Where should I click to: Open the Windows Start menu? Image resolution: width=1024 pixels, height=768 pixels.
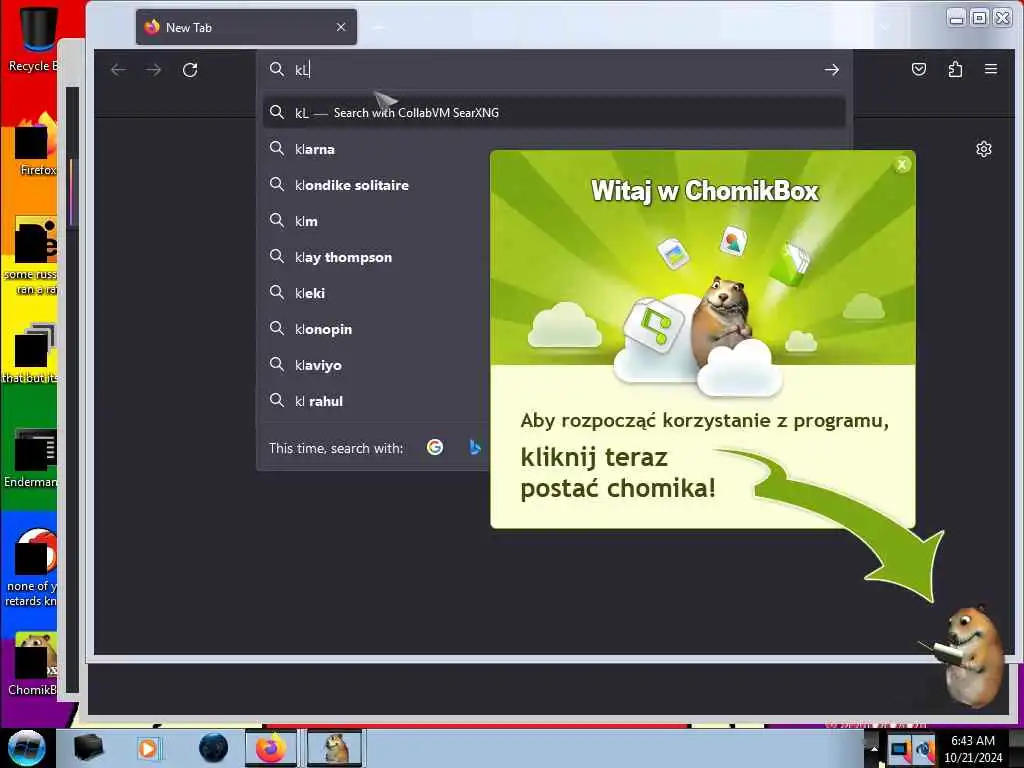(x=26, y=748)
